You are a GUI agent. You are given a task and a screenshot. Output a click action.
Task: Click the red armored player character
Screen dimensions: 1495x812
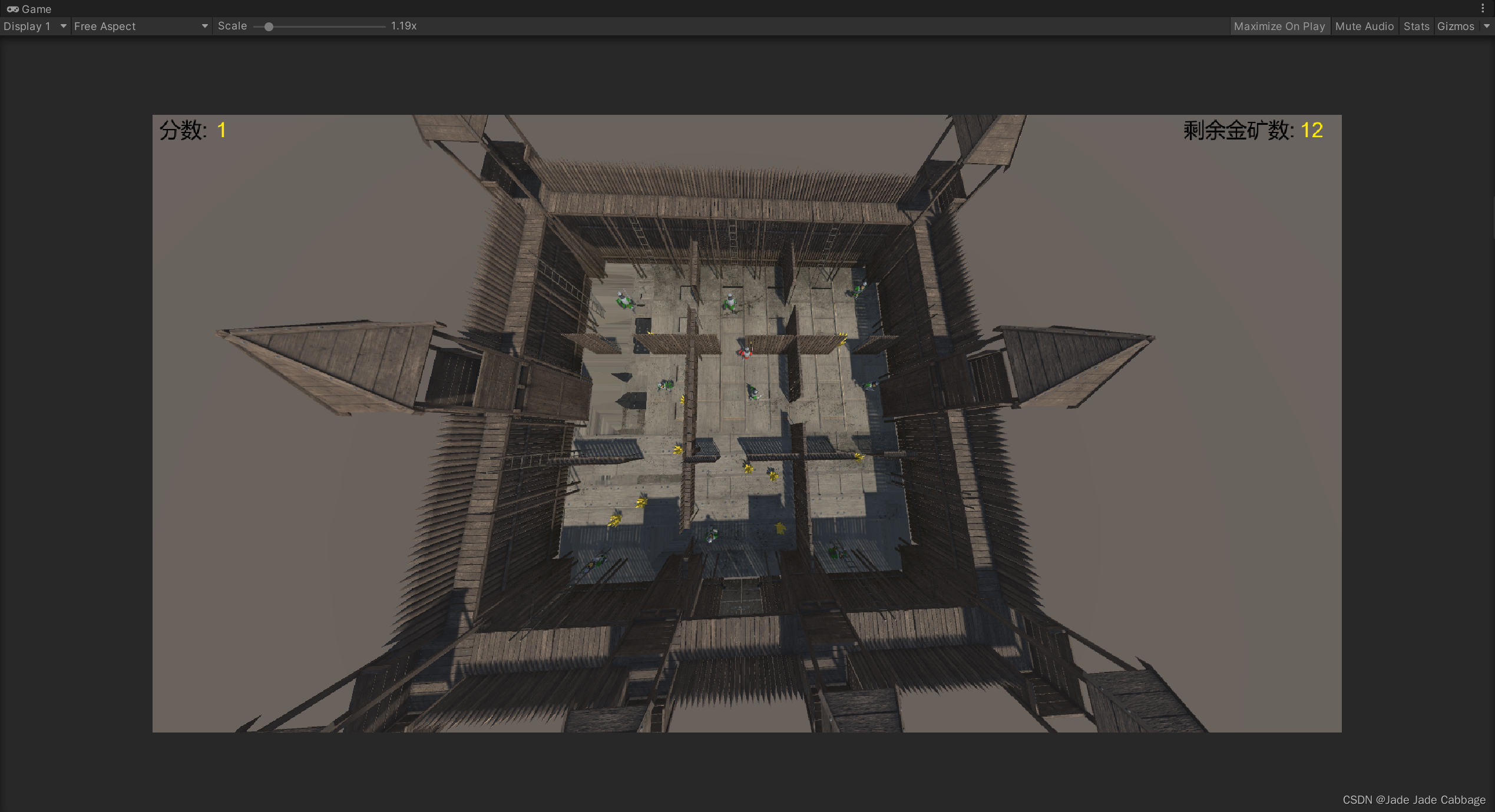[746, 352]
